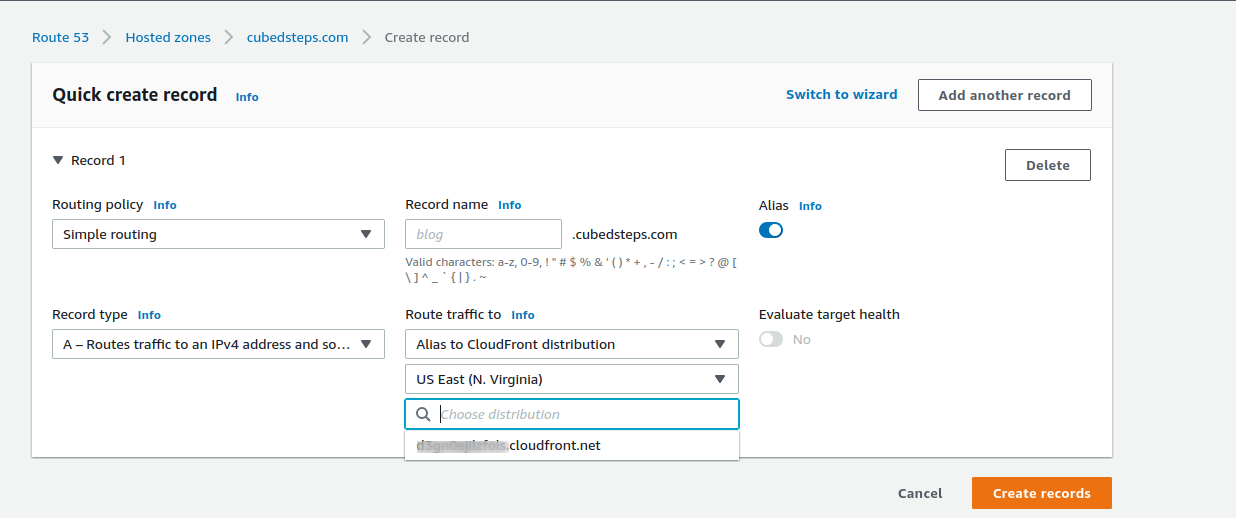Click the Record name input field
Screen dimensions: 1236x518
483,234
